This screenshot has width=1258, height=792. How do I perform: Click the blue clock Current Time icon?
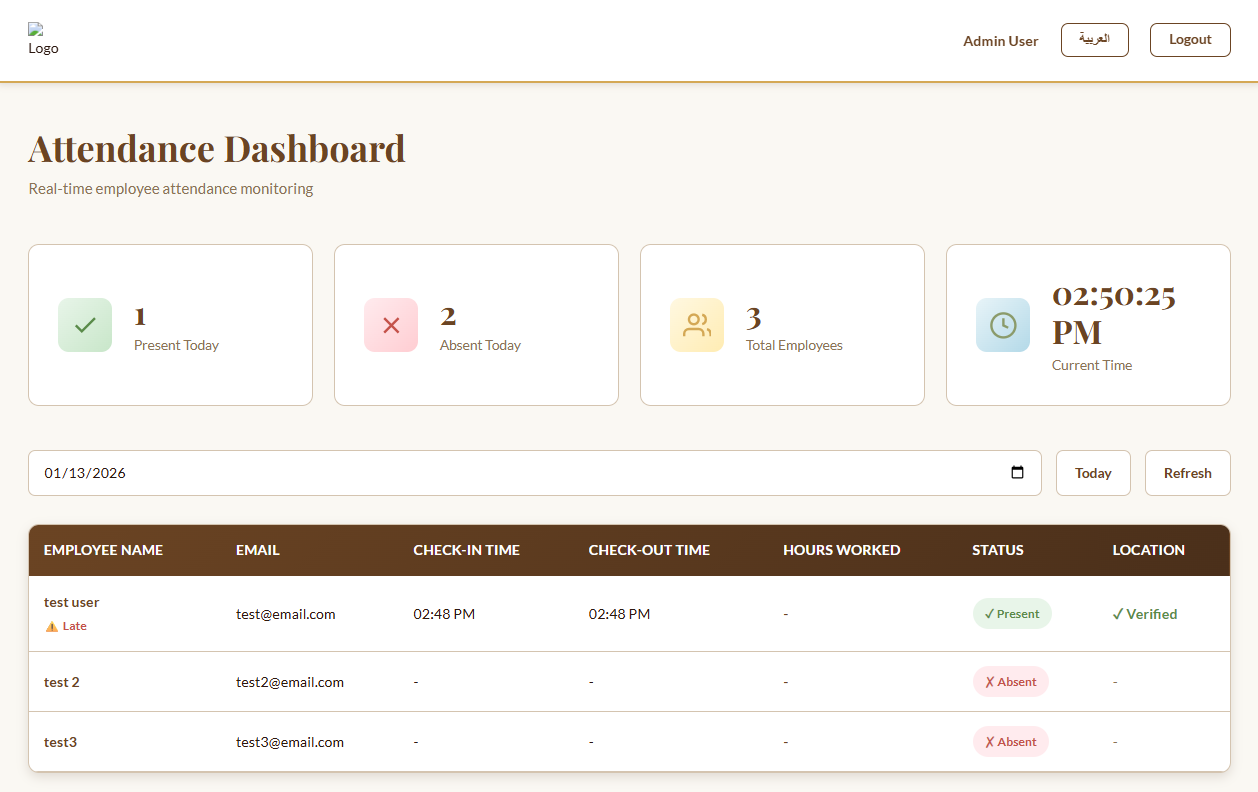(1003, 325)
